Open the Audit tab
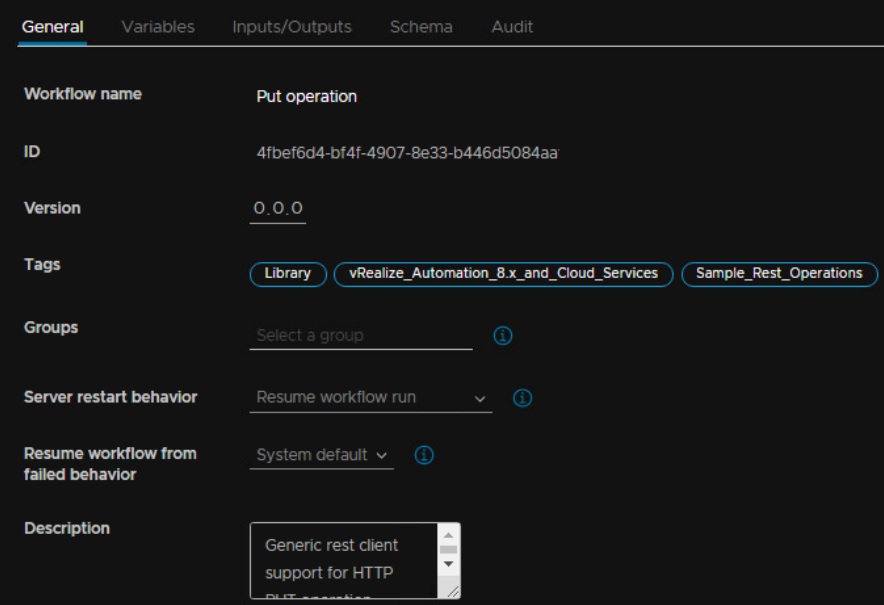Screen dimensions: 884x605 pos(512,27)
